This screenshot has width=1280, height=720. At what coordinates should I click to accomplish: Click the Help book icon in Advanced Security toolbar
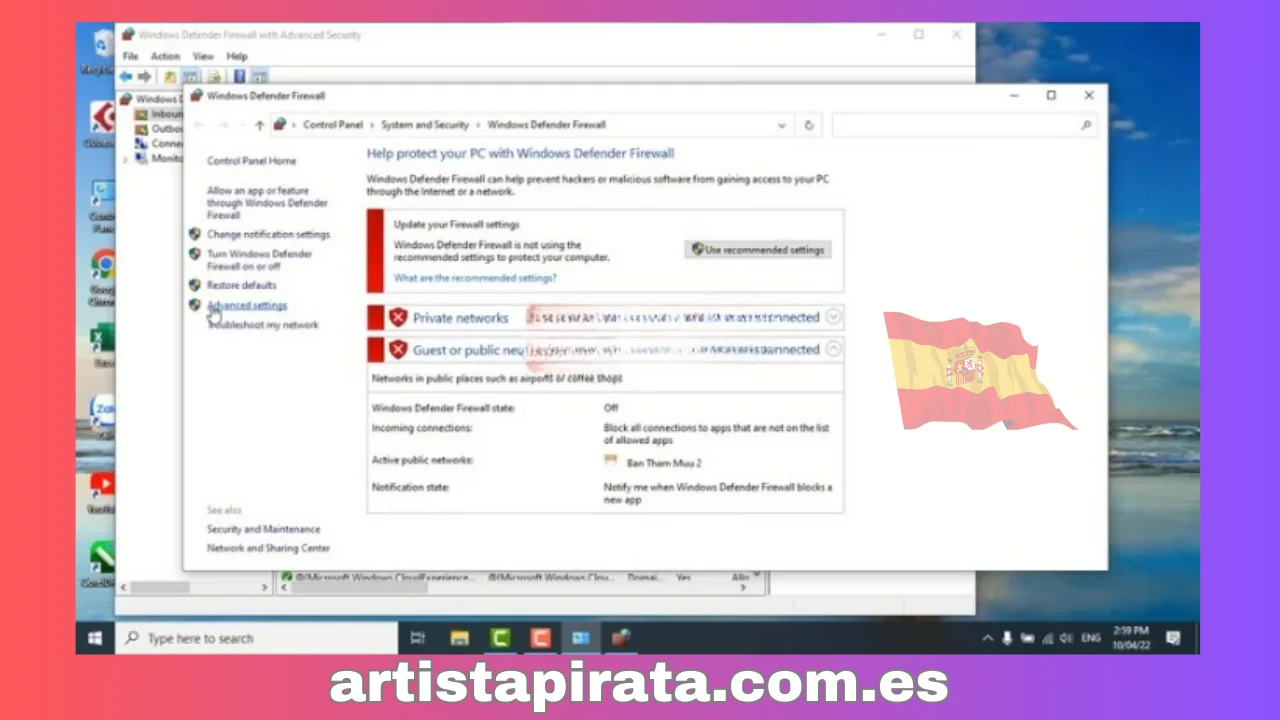tap(240, 76)
